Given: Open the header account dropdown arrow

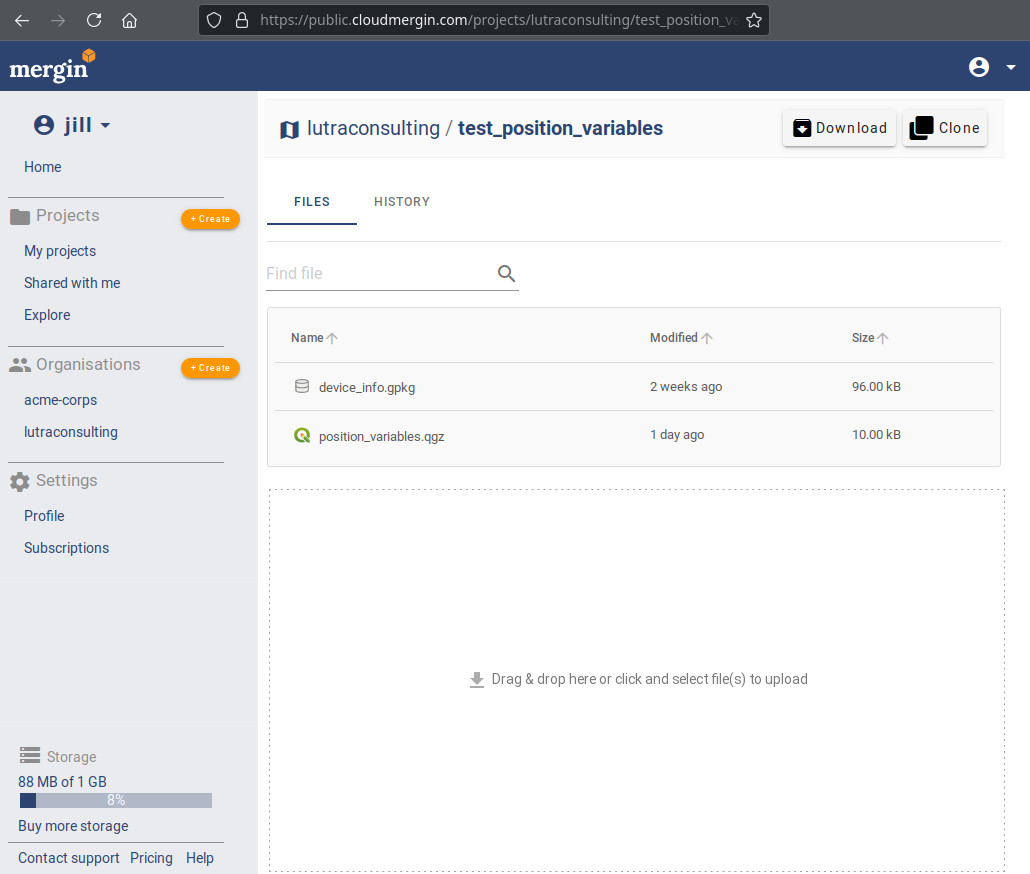Looking at the screenshot, I should (1011, 67).
